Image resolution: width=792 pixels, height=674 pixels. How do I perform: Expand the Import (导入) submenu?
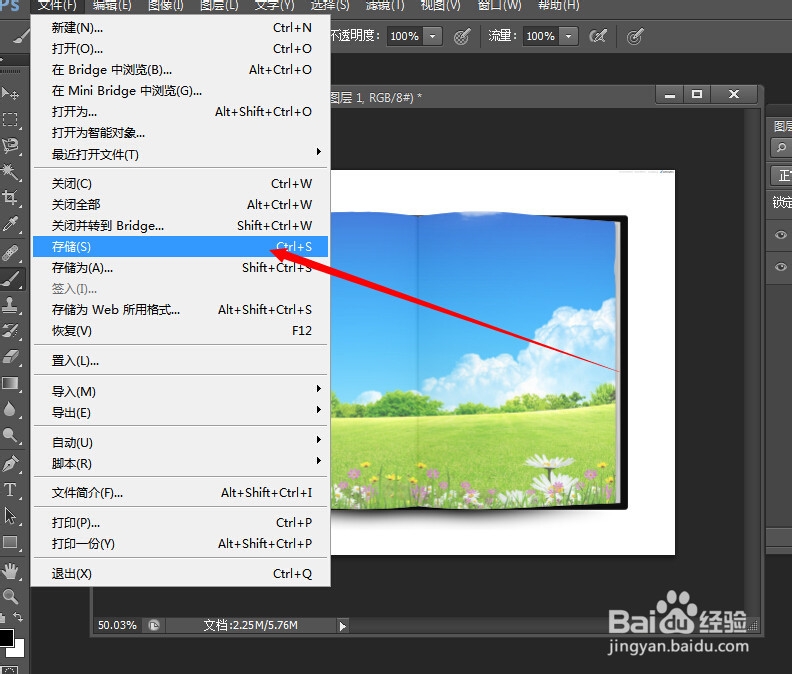pos(319,389)
